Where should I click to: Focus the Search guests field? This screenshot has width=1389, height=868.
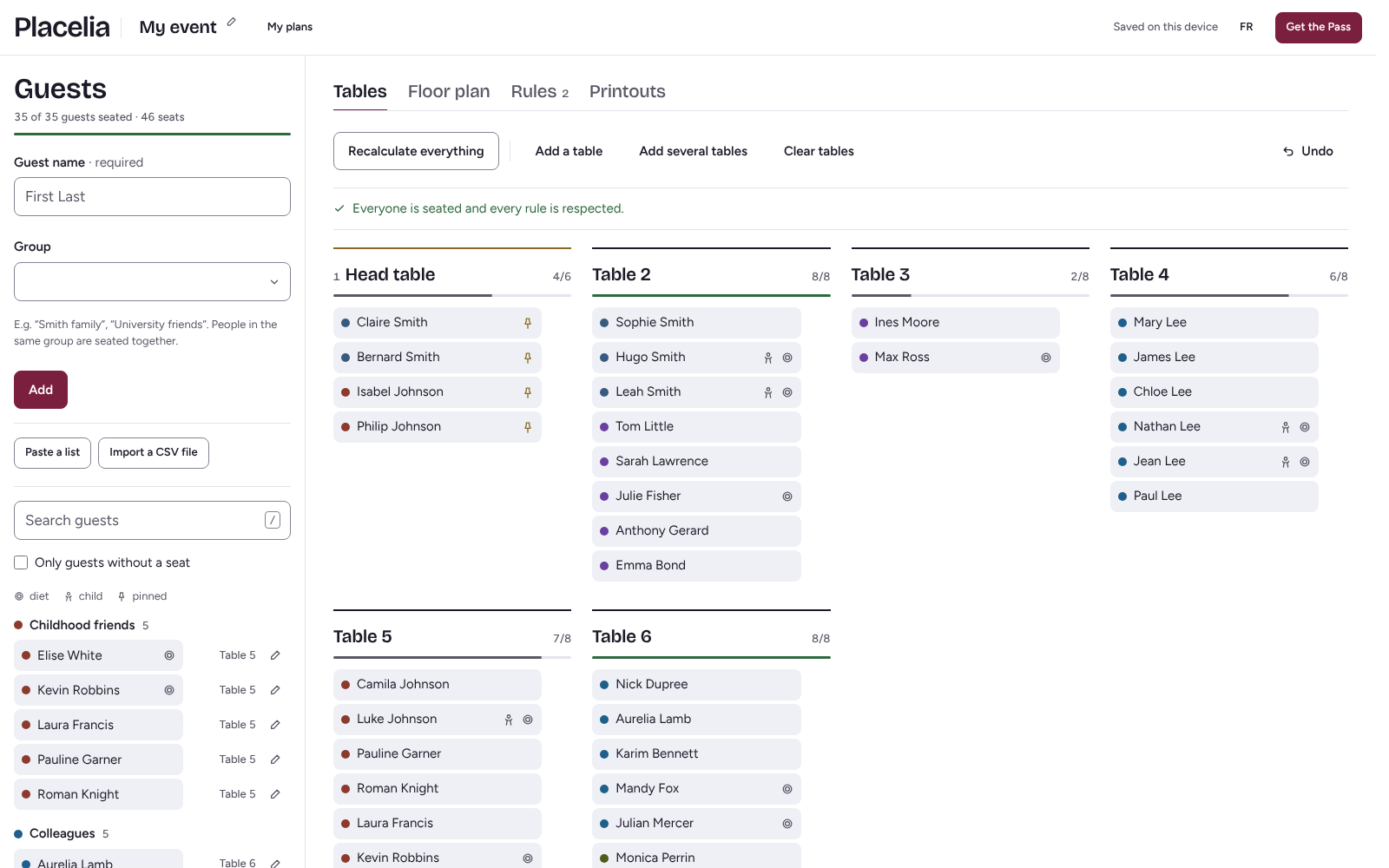pyautogui.click(x=152, y=520)
